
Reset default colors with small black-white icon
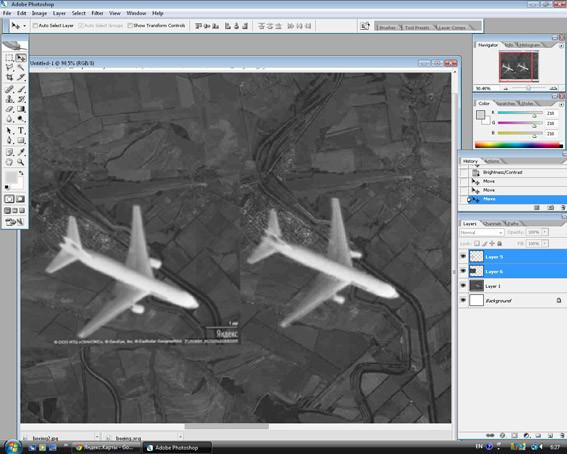pyautogui.click(x=7, y=187)
